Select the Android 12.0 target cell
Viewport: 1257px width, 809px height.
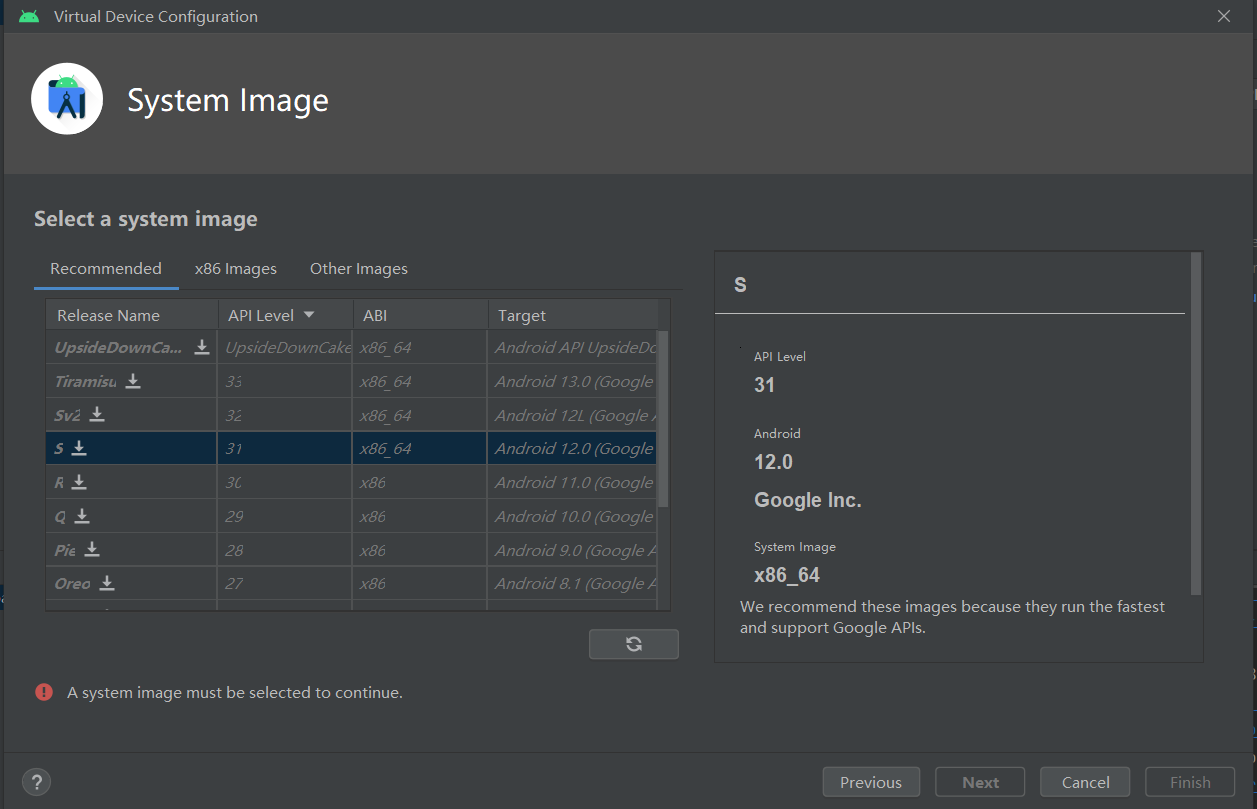(573, 448)
